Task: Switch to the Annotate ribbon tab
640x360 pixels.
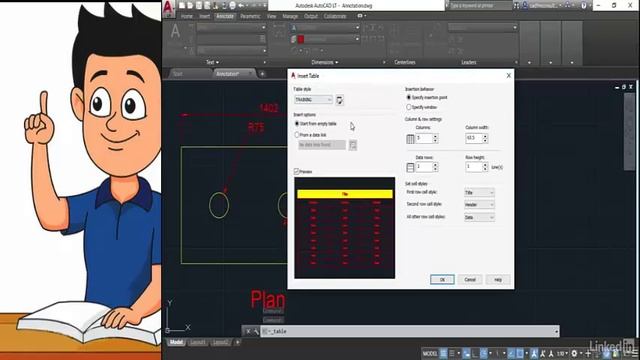Action: click(225, 16)
